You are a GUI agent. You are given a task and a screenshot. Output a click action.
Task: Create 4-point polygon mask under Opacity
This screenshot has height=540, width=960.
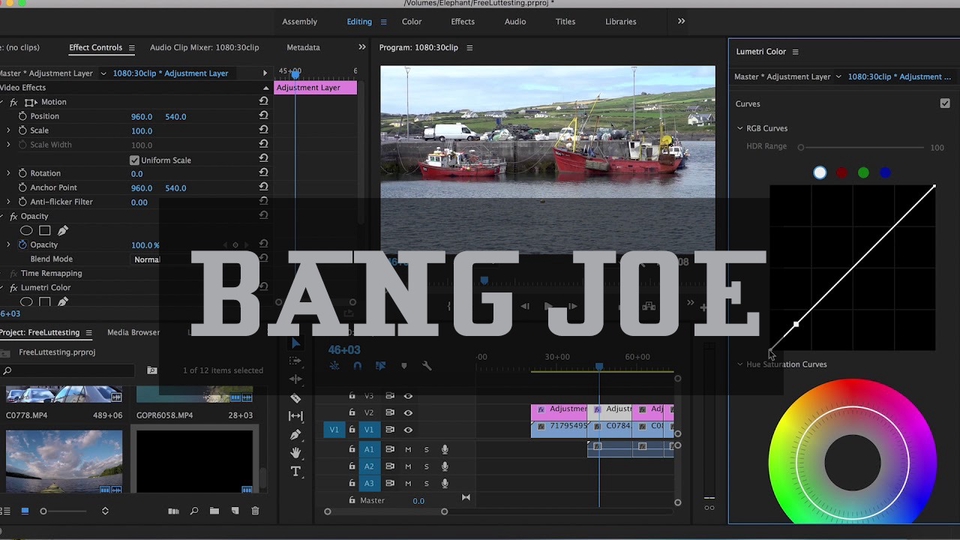point(45,230)
